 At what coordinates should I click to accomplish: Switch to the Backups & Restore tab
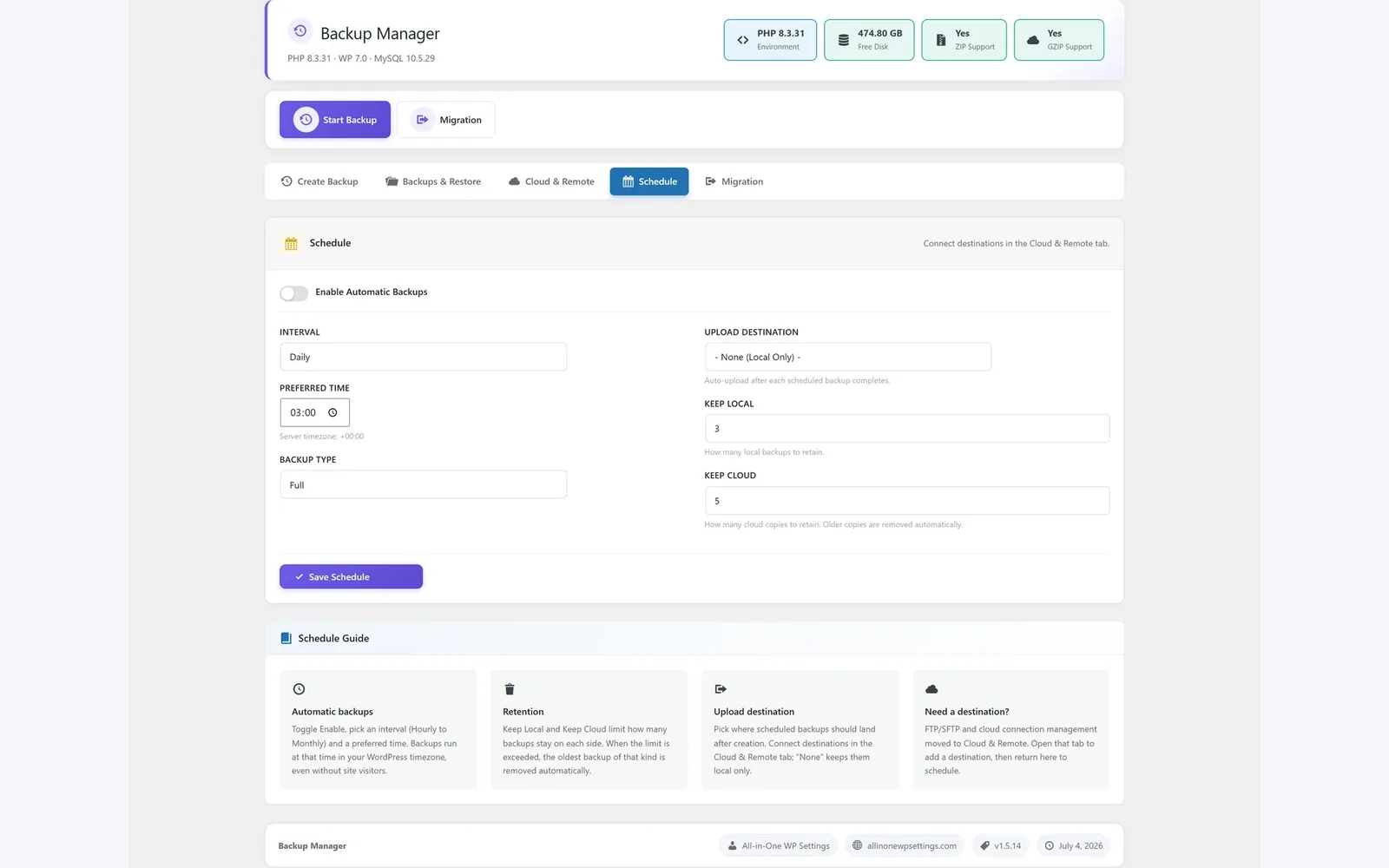click(x=433, y=181)
